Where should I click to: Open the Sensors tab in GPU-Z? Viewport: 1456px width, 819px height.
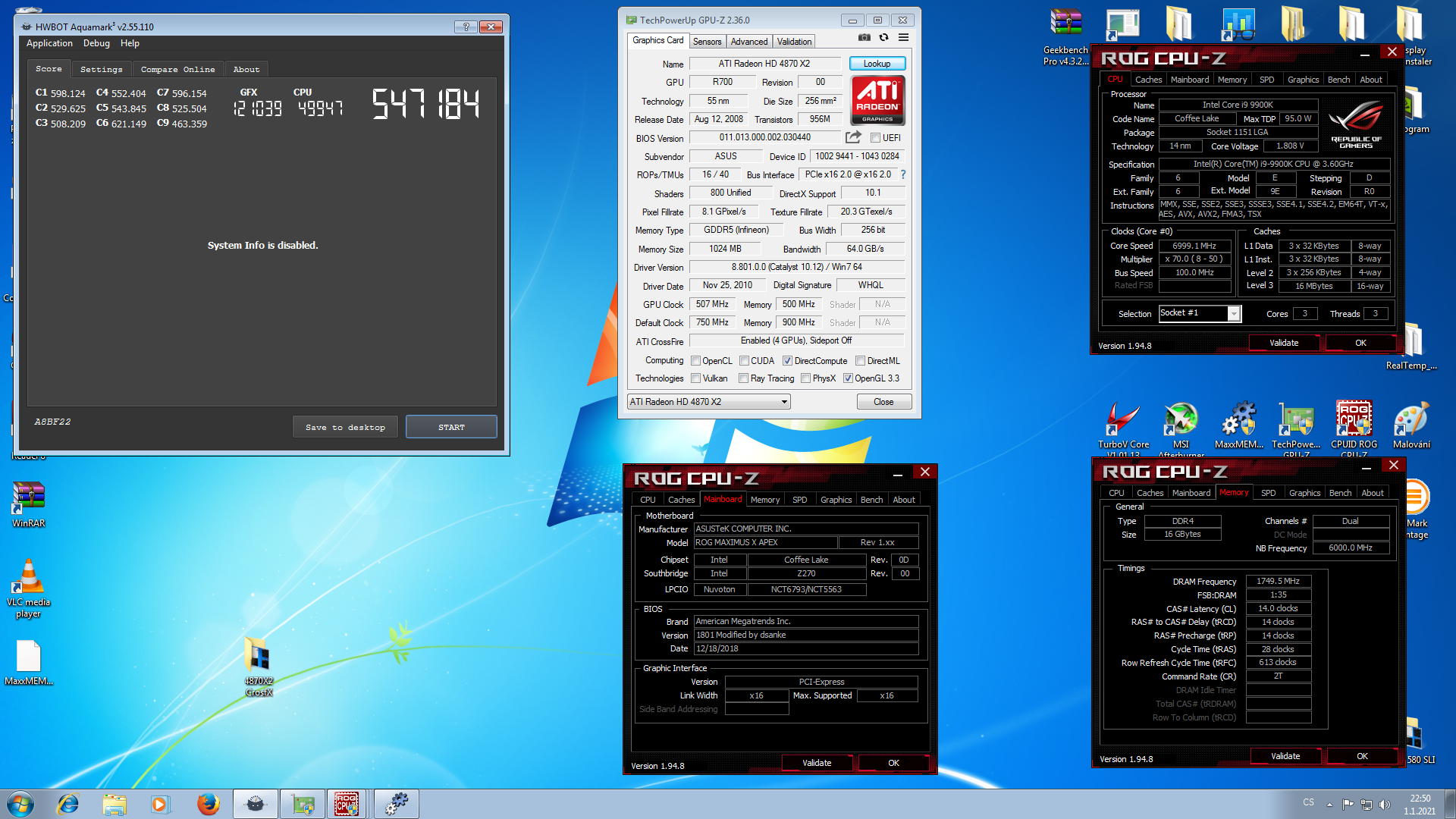707,42
